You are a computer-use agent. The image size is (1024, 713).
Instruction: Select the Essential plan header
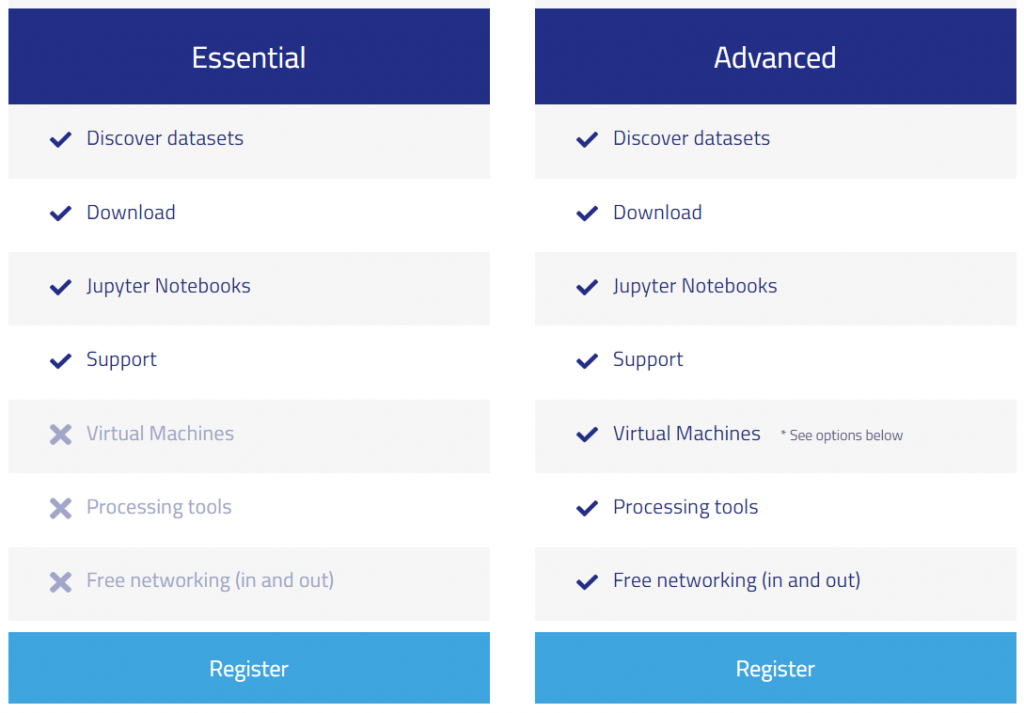click(x=249, y=57)
